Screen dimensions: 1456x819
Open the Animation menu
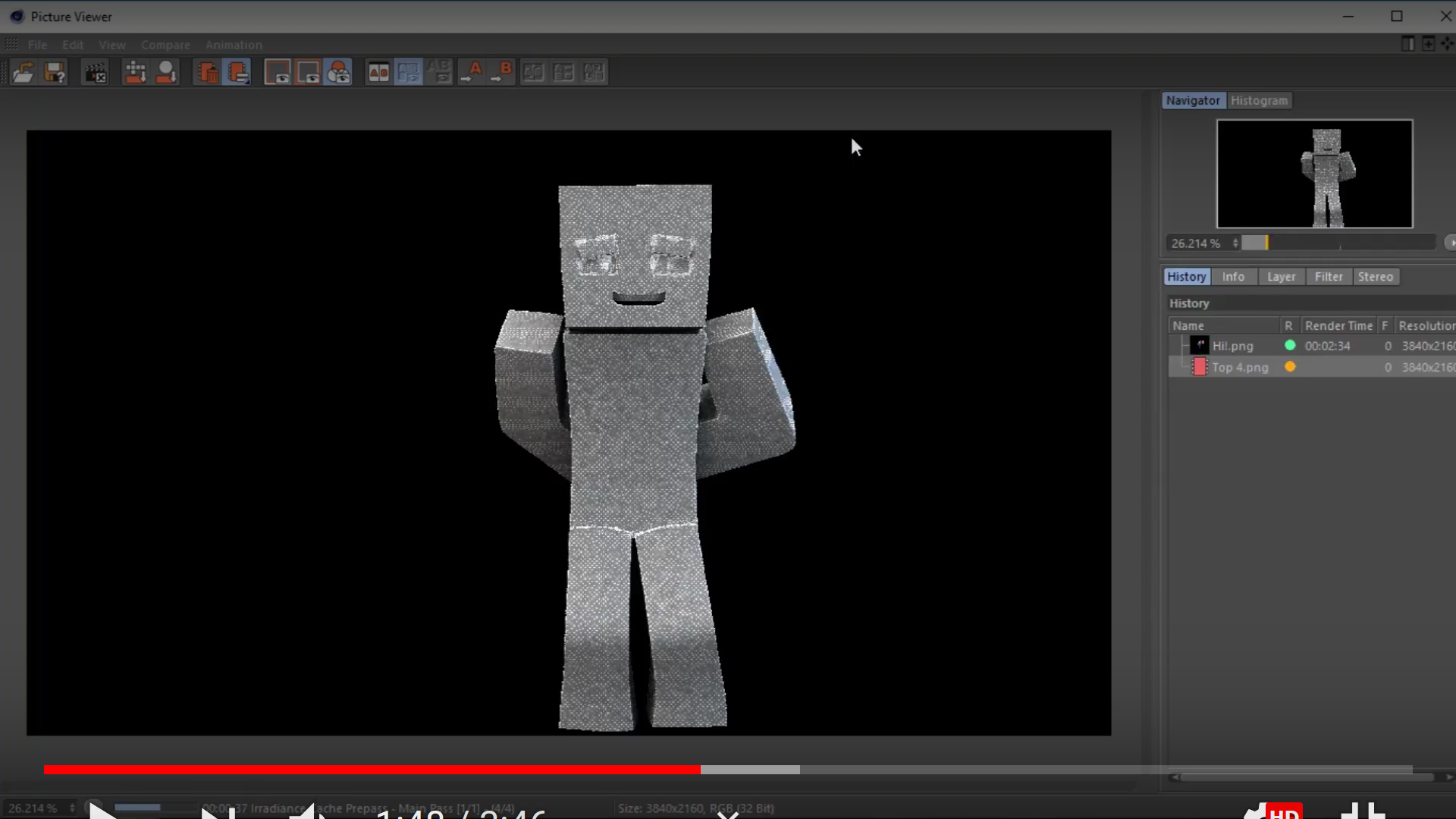[234, 45]
